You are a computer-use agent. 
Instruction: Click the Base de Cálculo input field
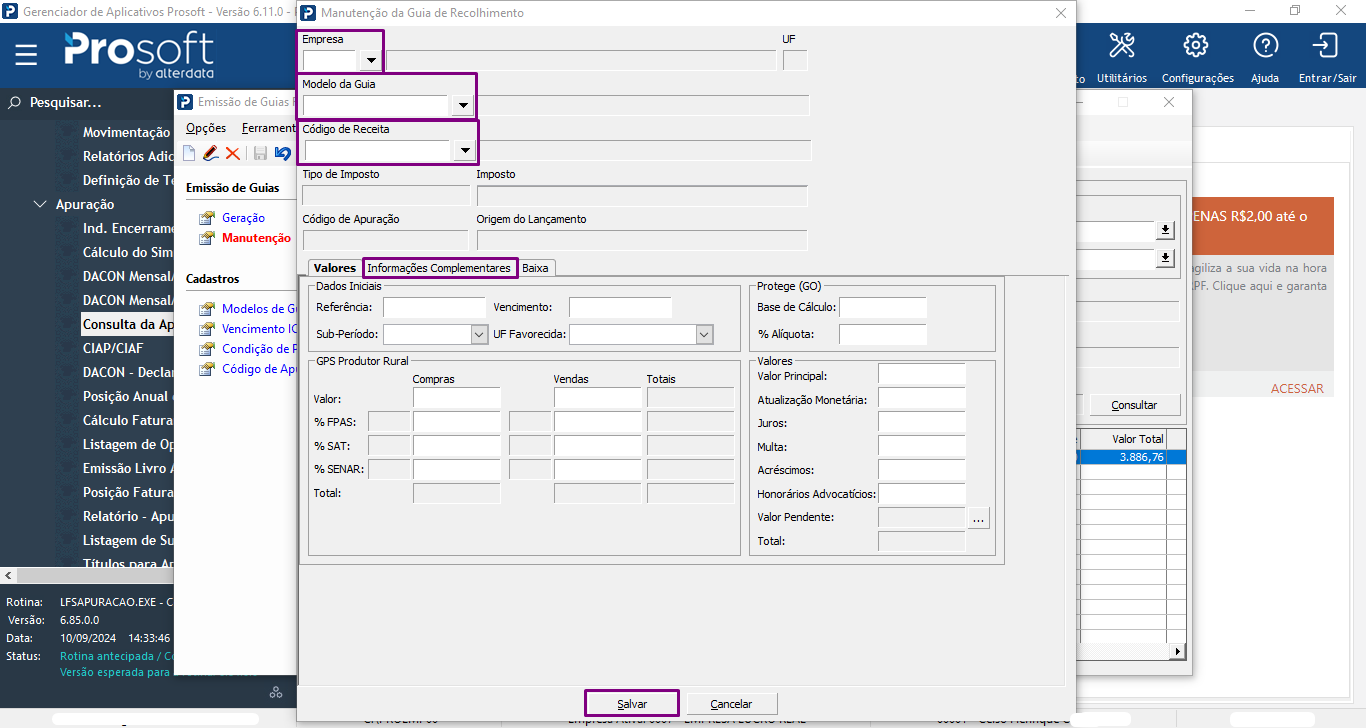tap(883, 308)
